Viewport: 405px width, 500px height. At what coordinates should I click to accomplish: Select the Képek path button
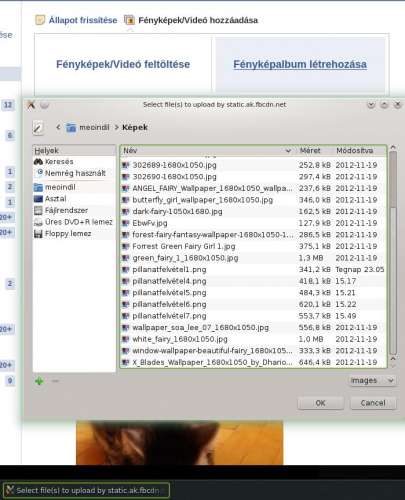(135, 127)
